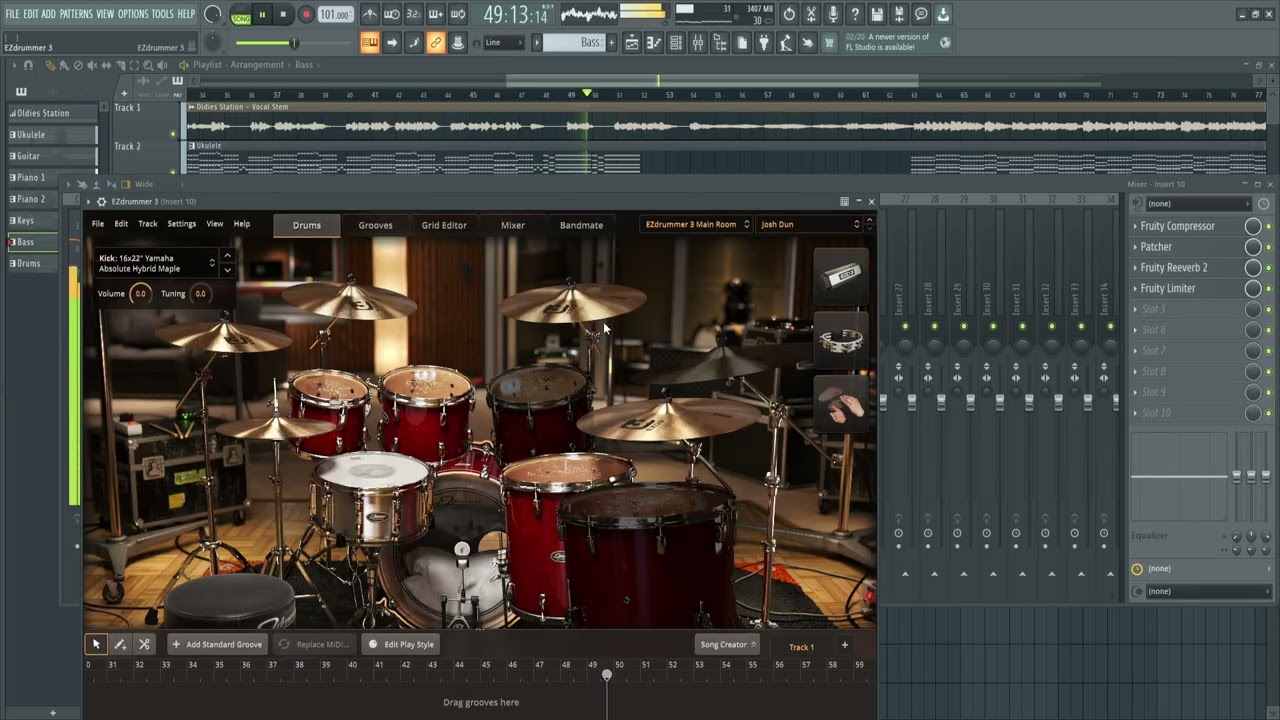Click the render export icon

tap(899, 15)
